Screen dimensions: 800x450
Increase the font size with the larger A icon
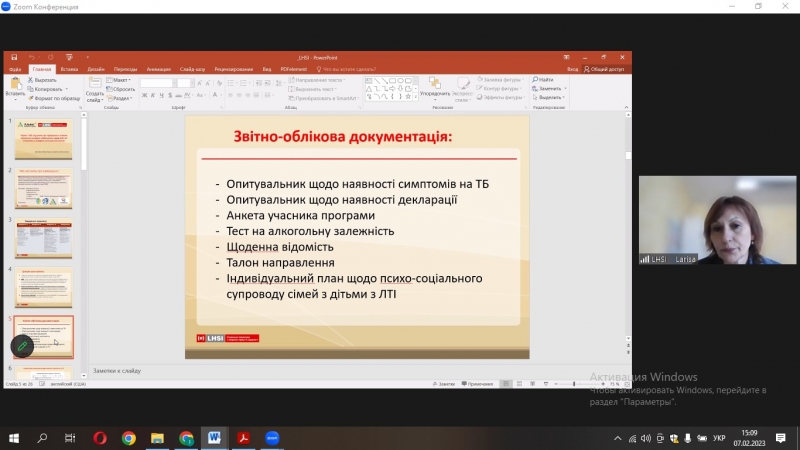coord(199,83)
